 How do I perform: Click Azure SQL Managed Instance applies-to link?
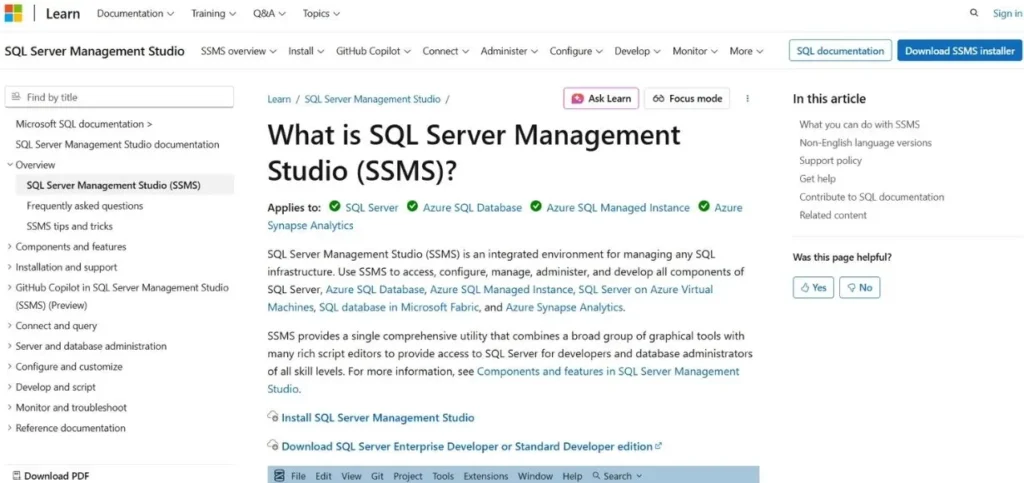tap(618, 208)
